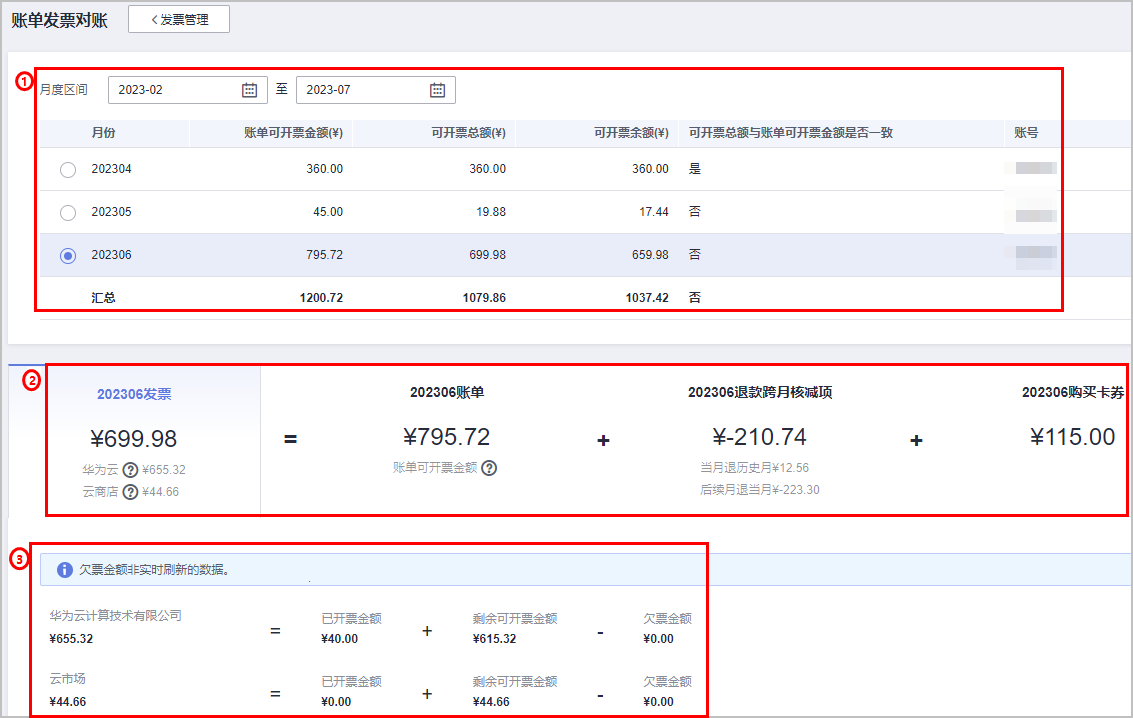Click help icon next to 云商店
Viewport: 1133px width, 718px height.
point(130,491)
